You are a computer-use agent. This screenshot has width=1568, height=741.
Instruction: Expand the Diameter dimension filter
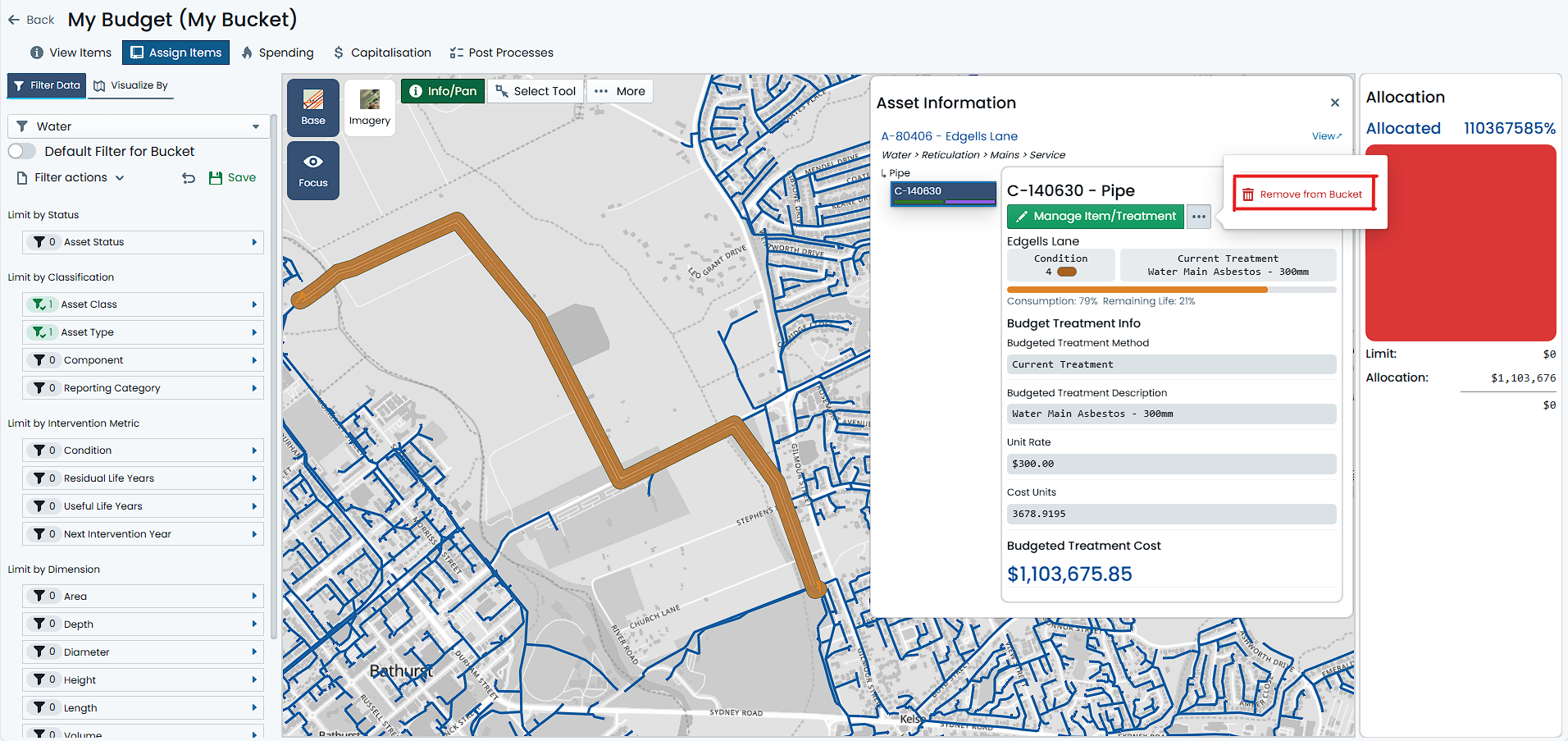point(144,652)
